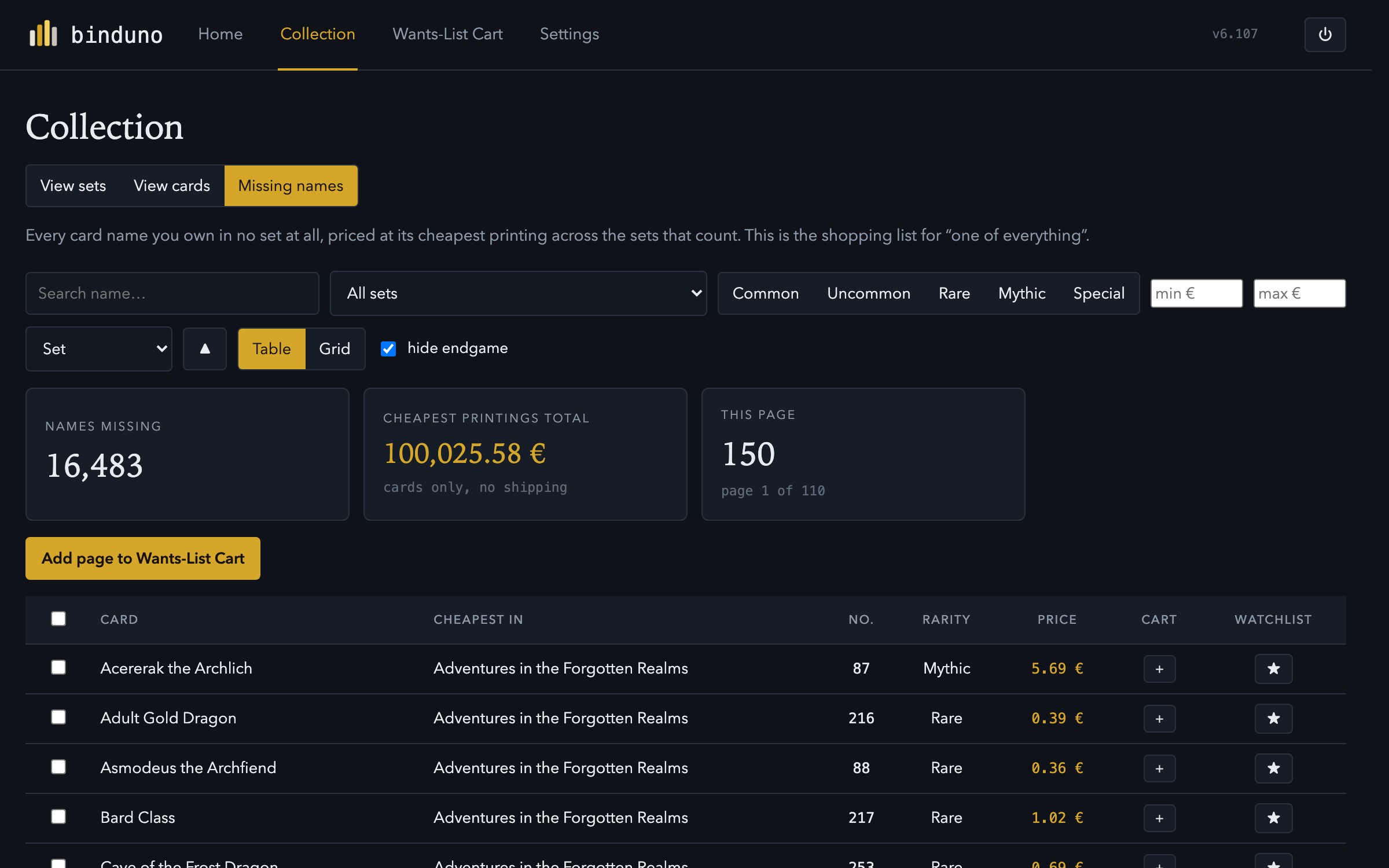This screenshot has height=868, width=1389.
Task: Open the Settings nav item
Action: [569, 34]
